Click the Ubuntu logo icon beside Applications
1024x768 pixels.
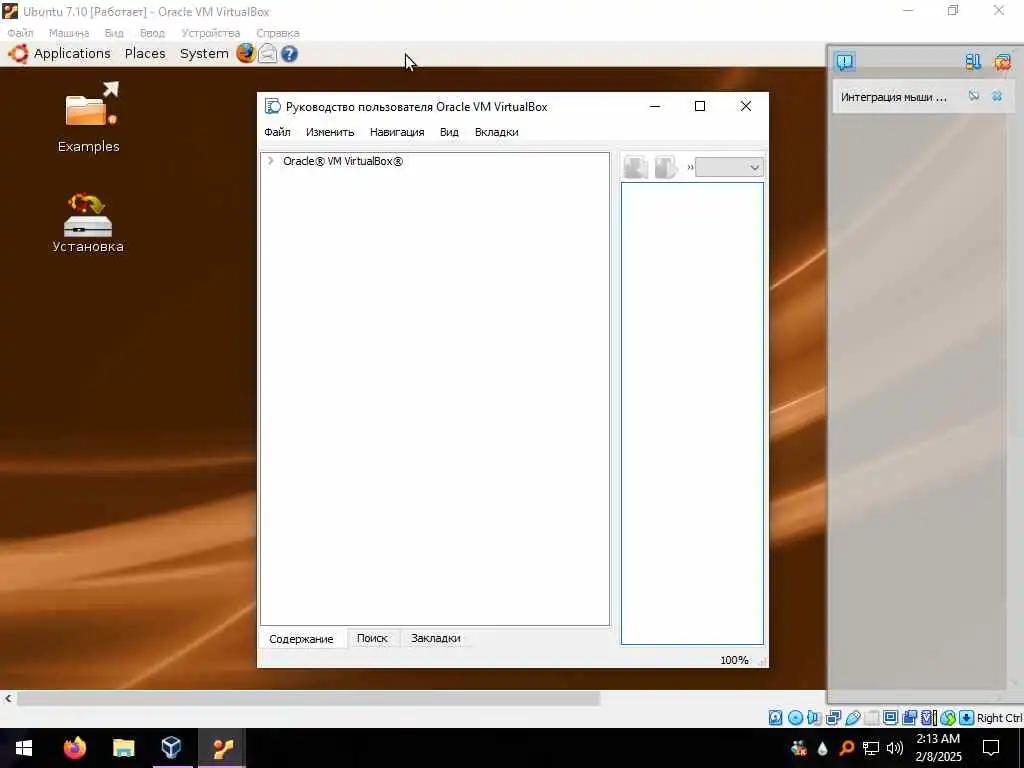pyautogui.click(x=18, y=54)
